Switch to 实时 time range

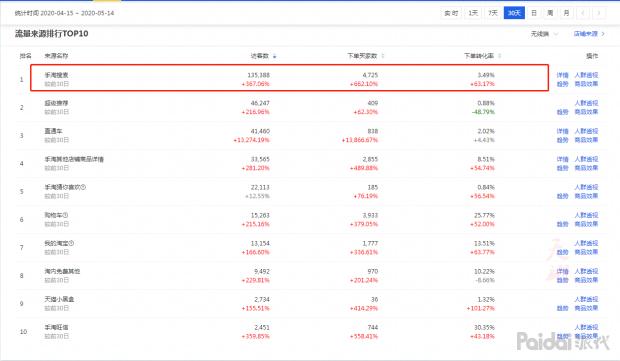tap(451, 13)
